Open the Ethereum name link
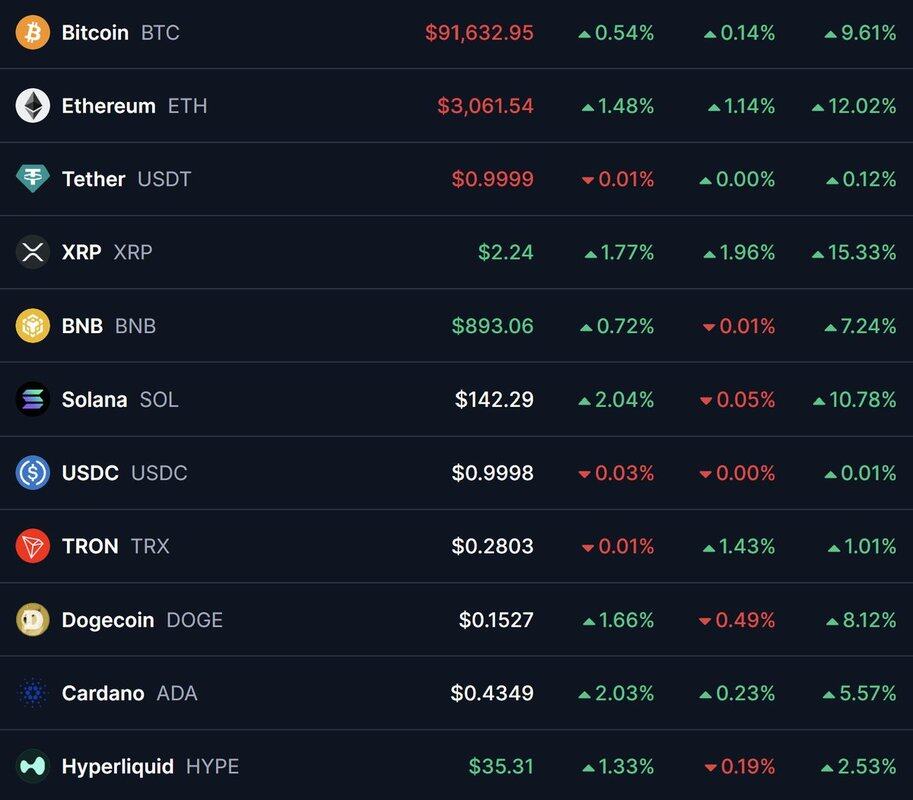This screenshot has width=913, height=800. click(x=108, y=106)
